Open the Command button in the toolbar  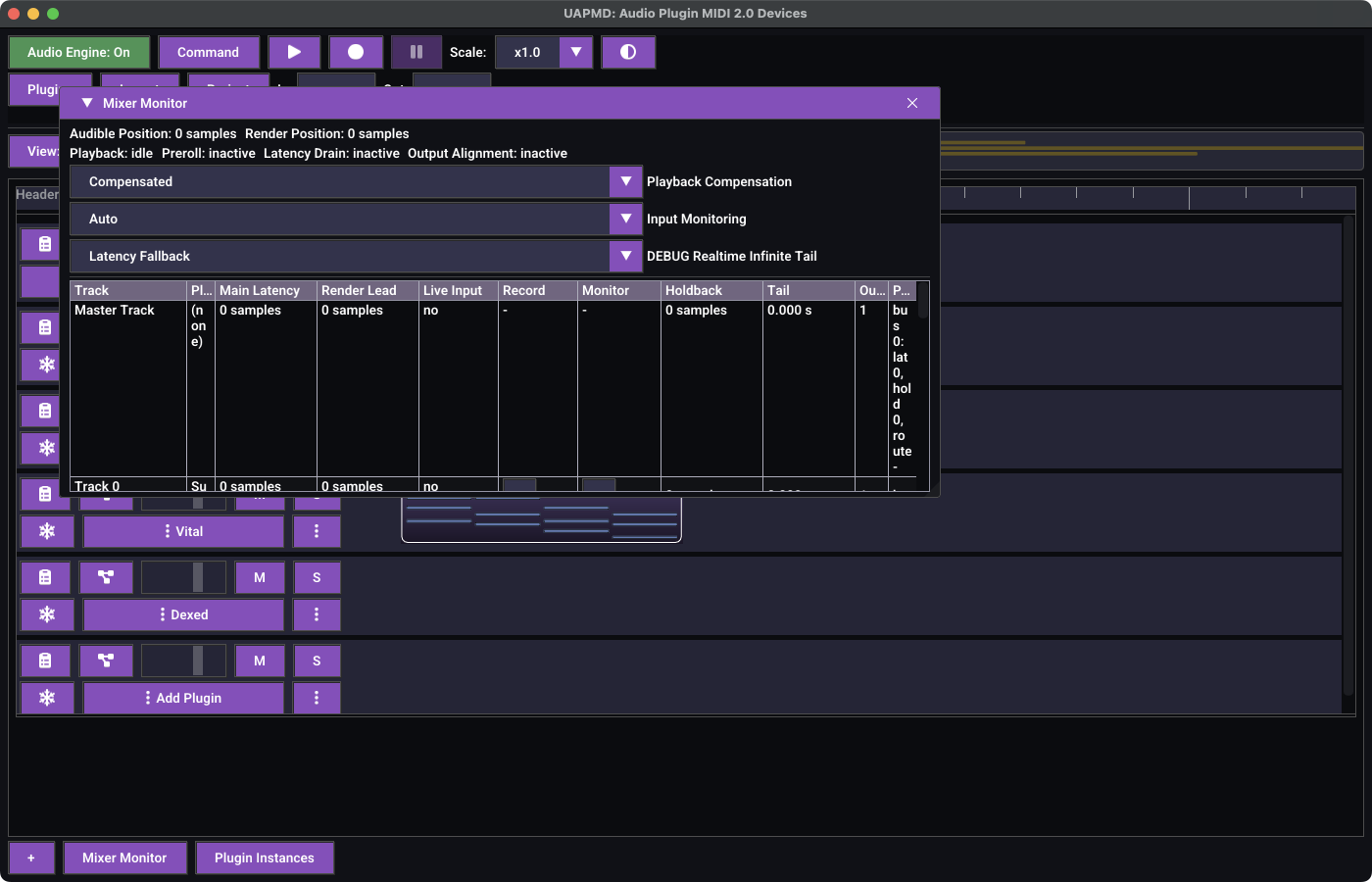coord(208,52)
